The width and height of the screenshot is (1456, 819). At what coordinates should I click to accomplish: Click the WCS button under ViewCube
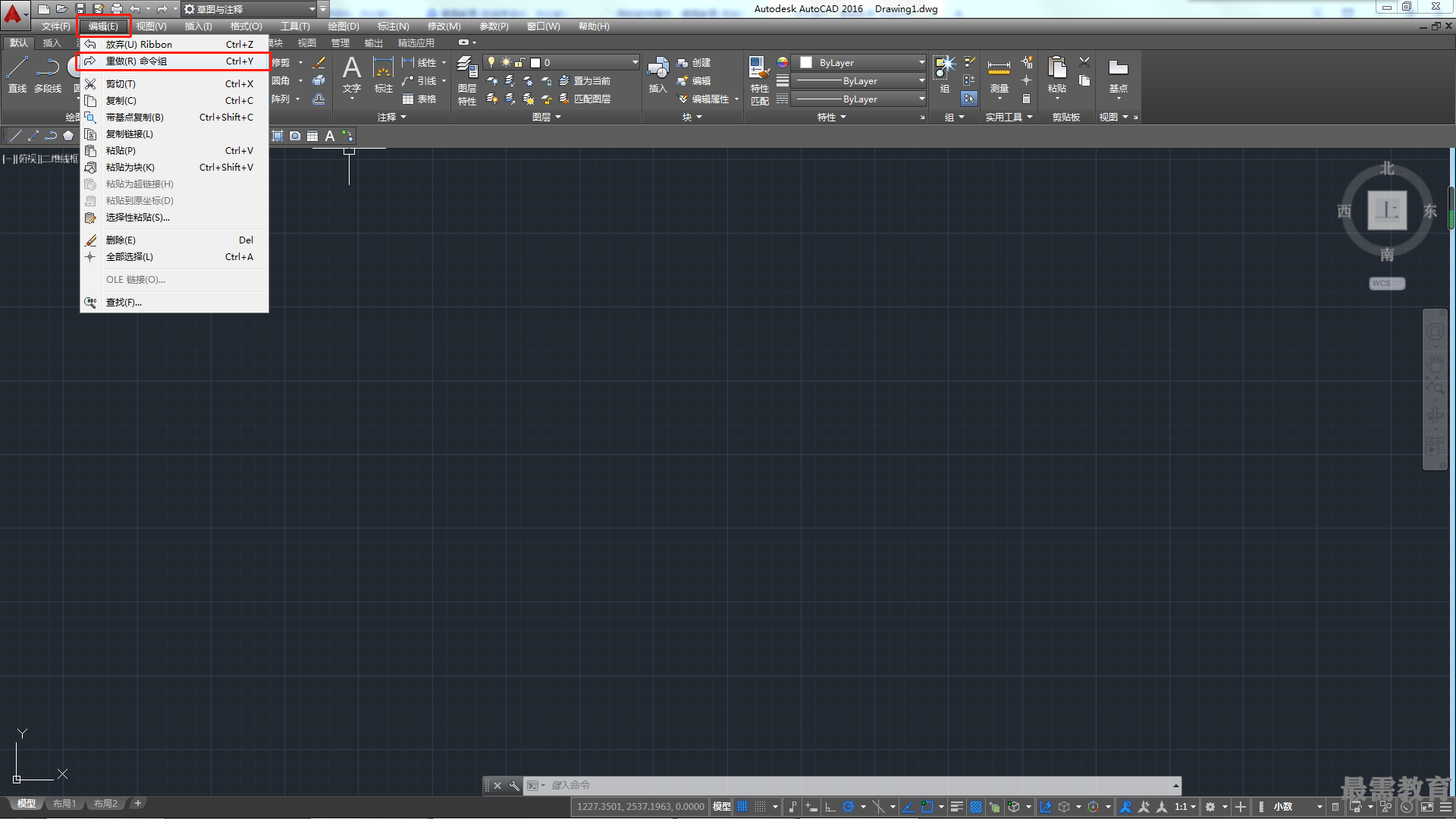1387,284
